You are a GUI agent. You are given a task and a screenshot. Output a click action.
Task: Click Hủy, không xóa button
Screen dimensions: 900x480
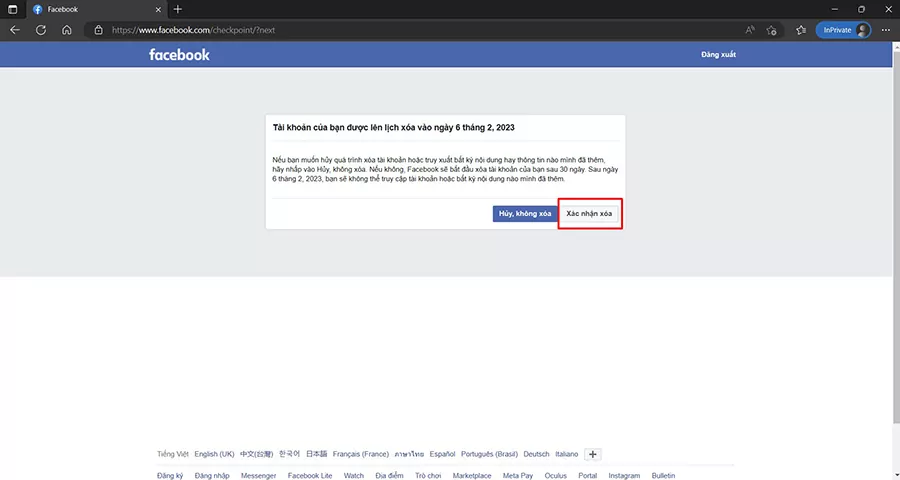(x=525, y=214)
